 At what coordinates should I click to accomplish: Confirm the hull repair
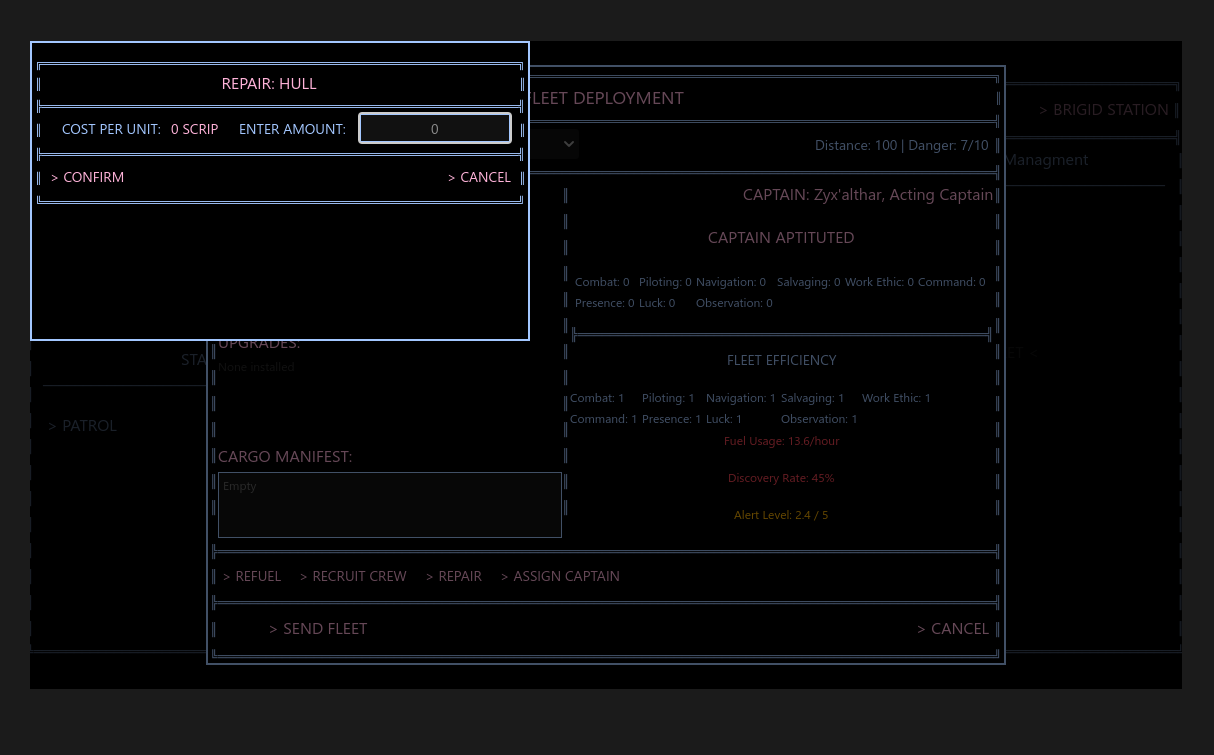pyautogui.click(x=87, y=177)
